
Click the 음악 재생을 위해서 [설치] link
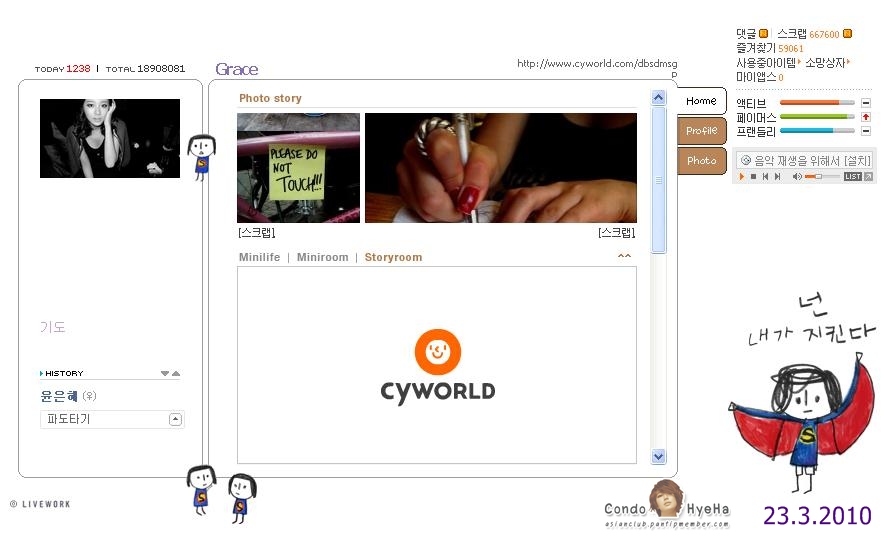pyautogui.click(x=812, y=161)
